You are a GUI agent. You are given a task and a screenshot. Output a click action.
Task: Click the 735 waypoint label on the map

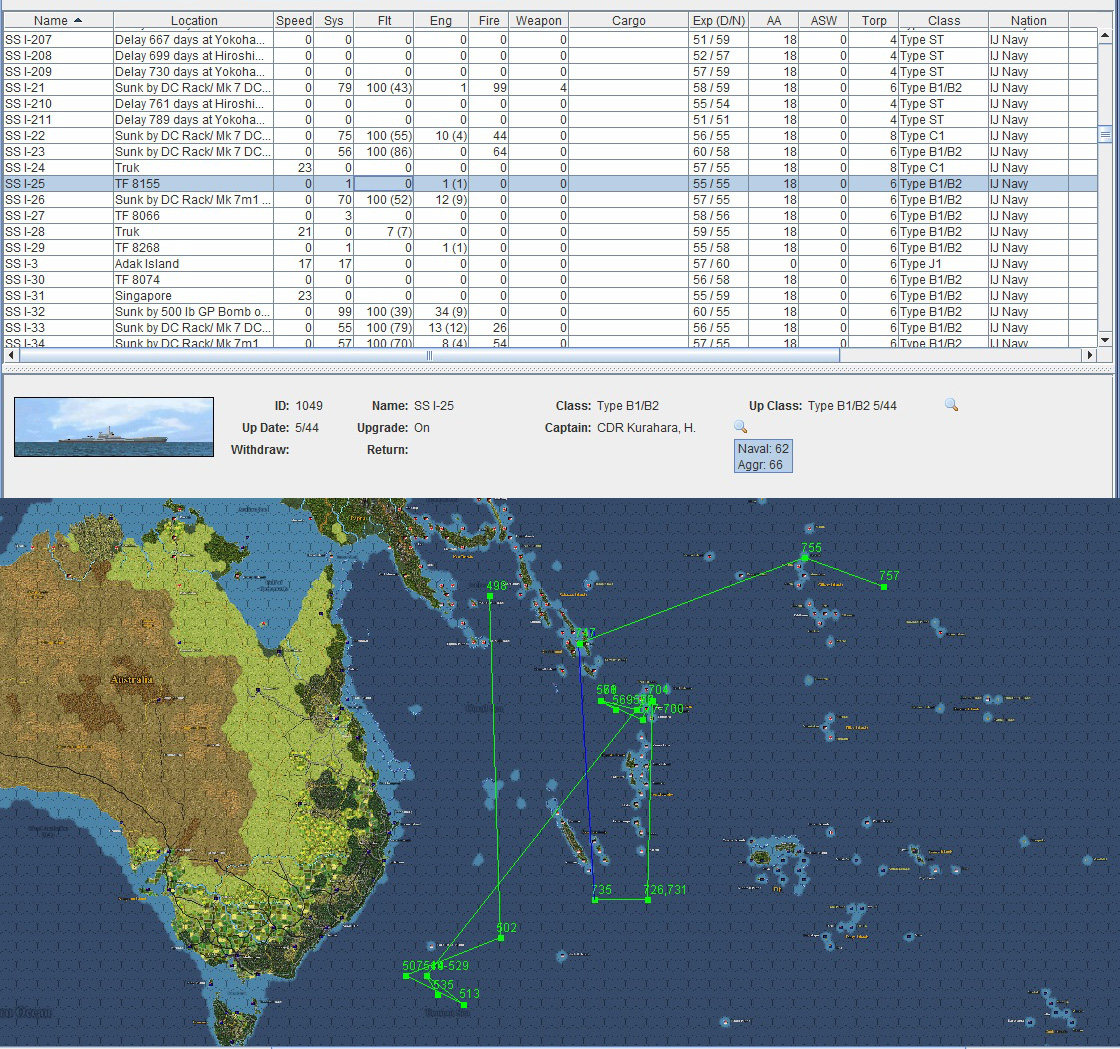tap(601, 889)
